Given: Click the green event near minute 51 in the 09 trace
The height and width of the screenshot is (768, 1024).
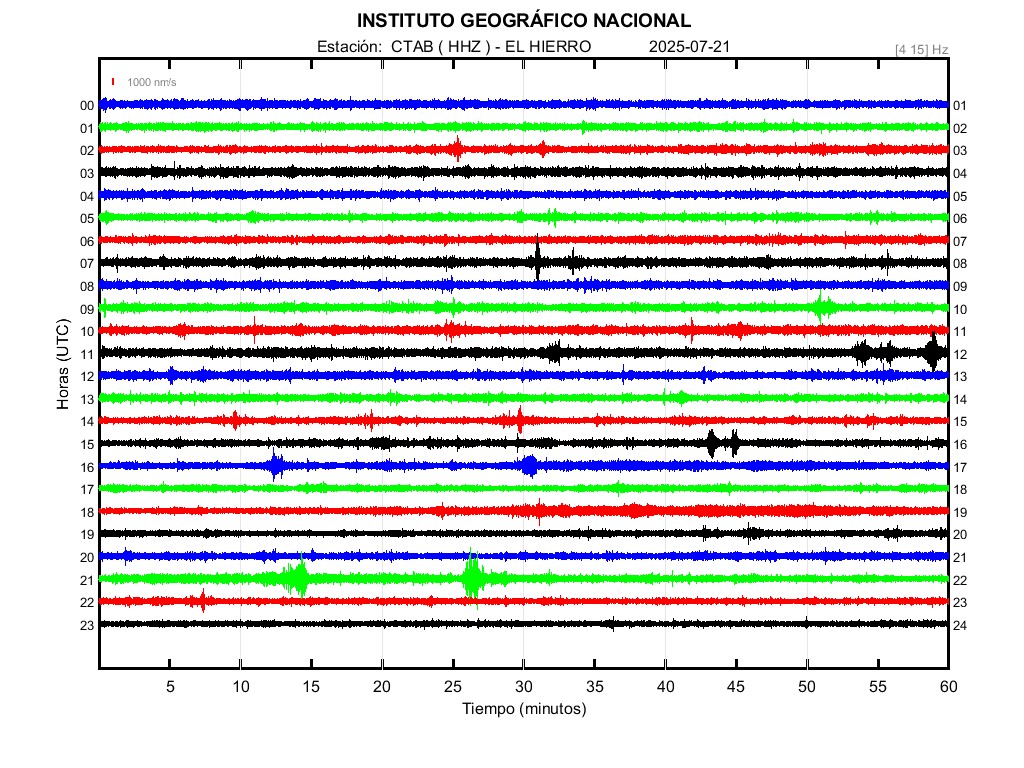Looking at the screenshot, I should [823, 306].
